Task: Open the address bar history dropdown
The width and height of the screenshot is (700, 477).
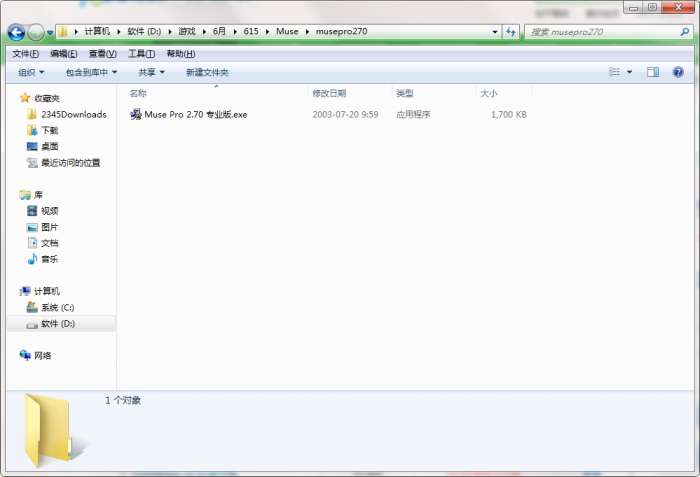Action: coord(495,32)
